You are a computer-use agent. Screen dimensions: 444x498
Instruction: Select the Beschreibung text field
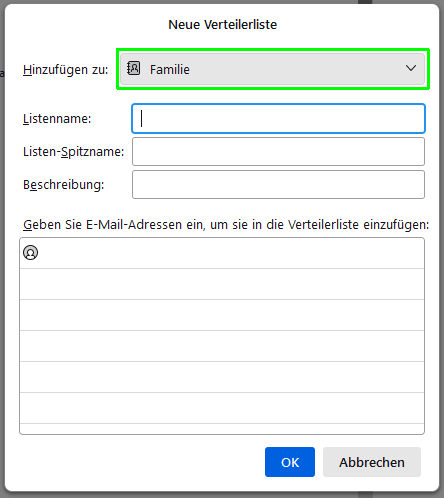pos(278,185)
